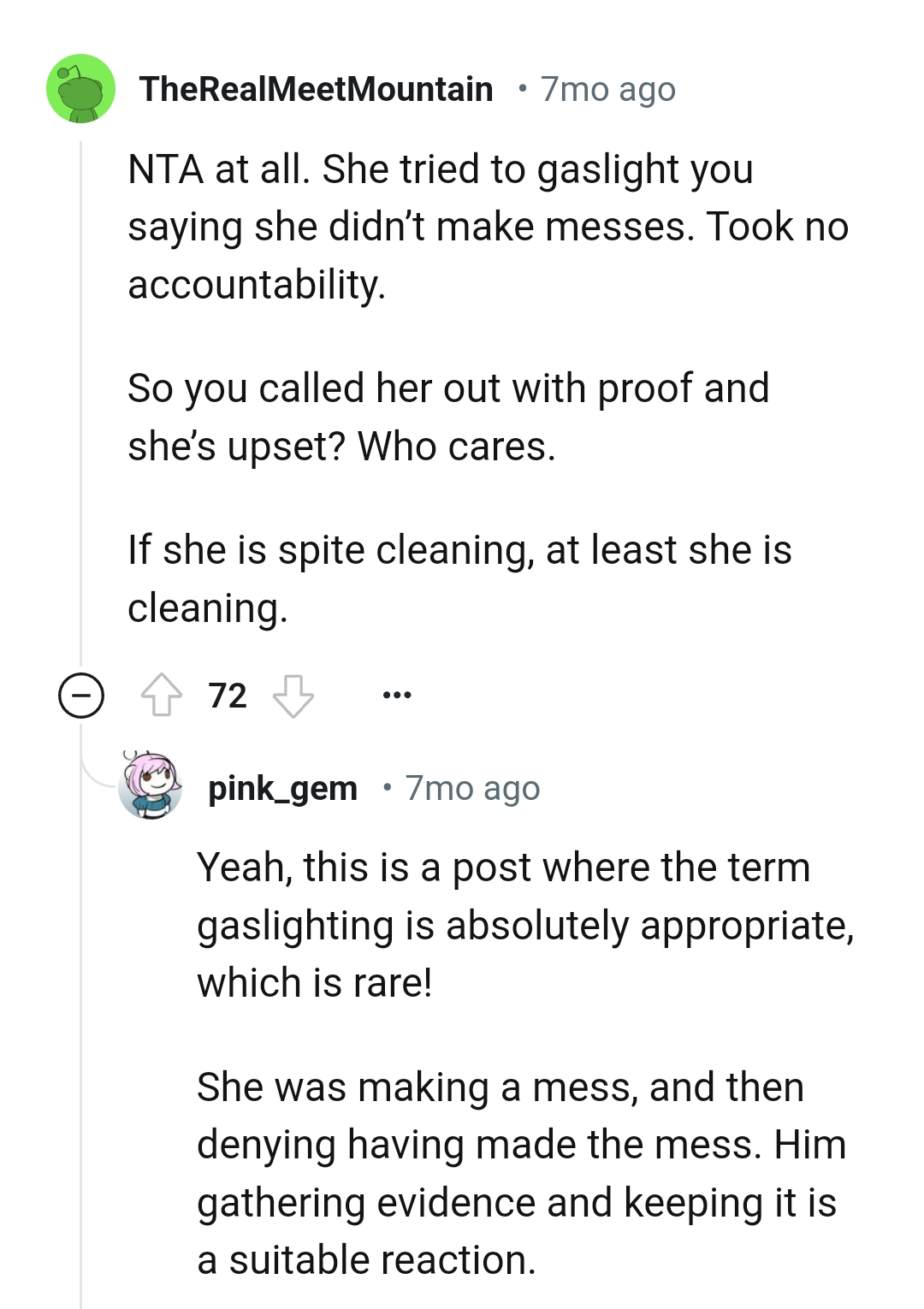
Task: Click the "72" vote count
Action: point(227,695)
